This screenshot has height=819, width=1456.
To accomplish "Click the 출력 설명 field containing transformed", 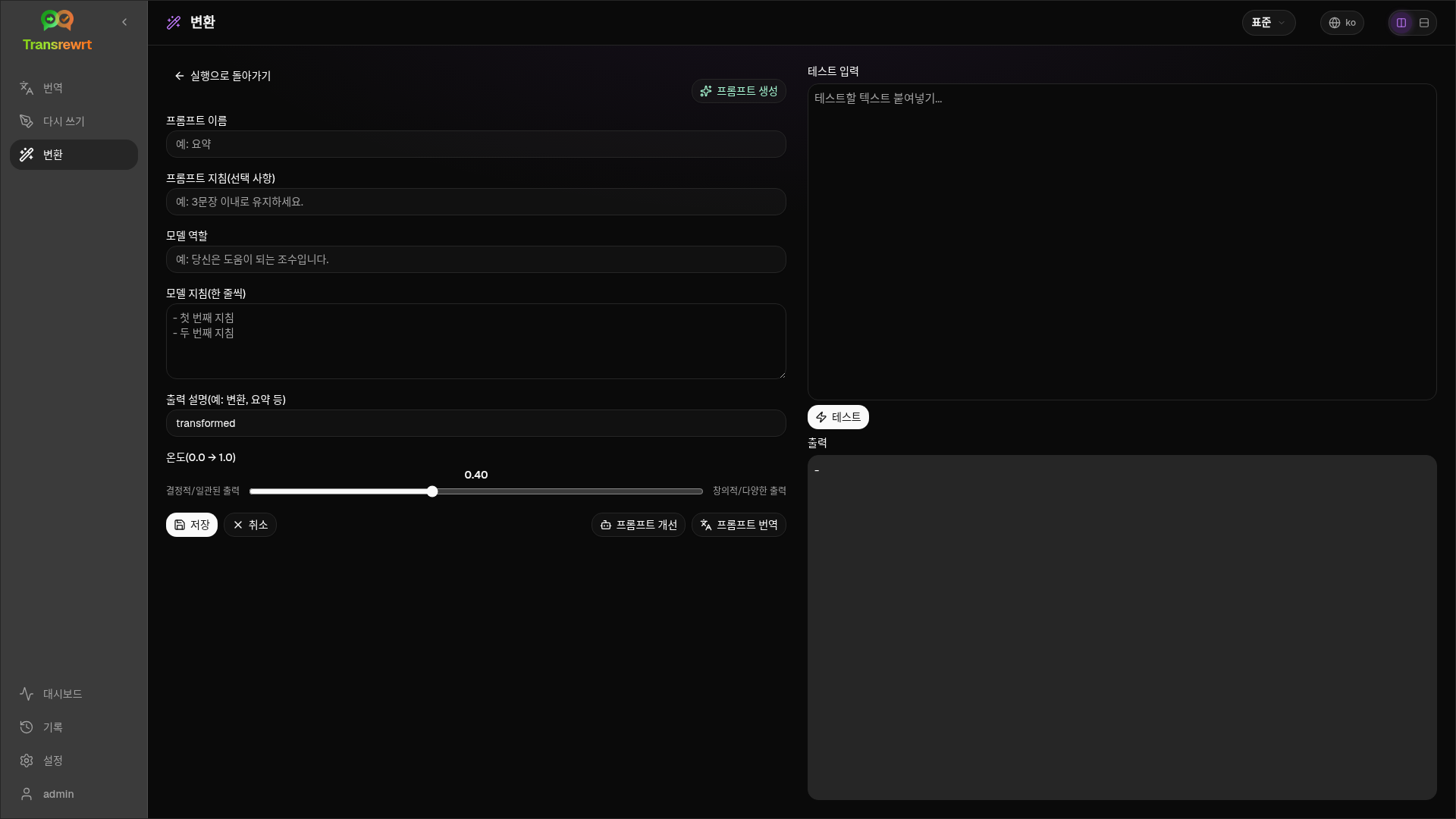I will [476, 423].
